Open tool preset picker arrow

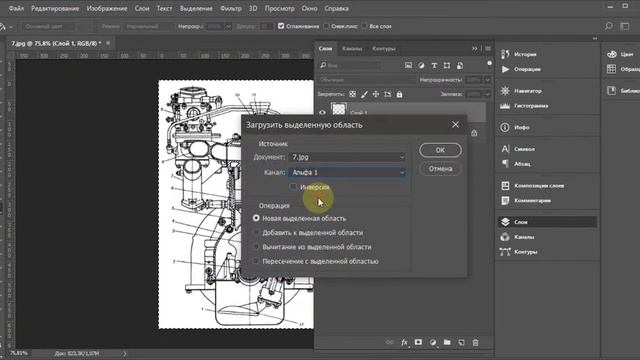click(11, 27)
